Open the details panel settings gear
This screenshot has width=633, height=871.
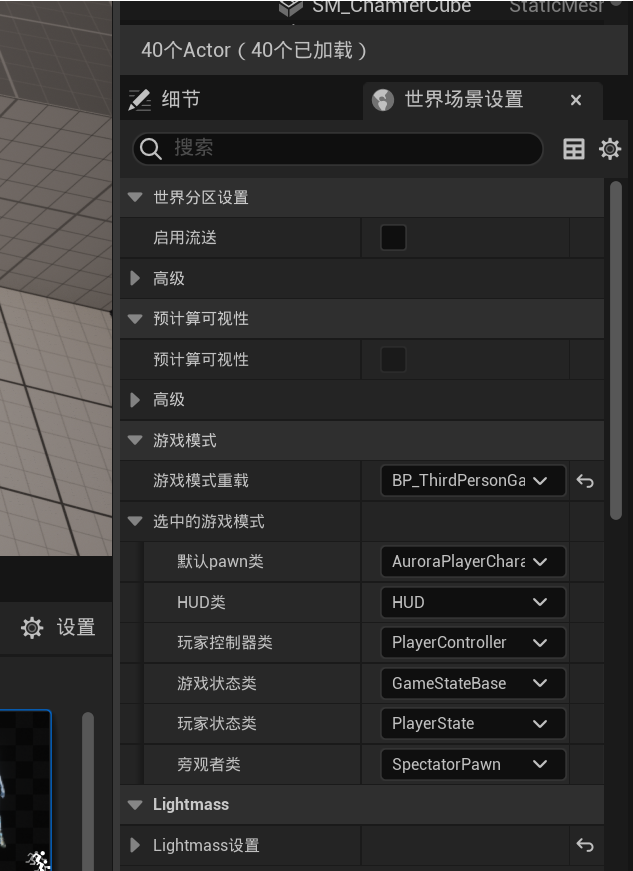coord(610,149)
